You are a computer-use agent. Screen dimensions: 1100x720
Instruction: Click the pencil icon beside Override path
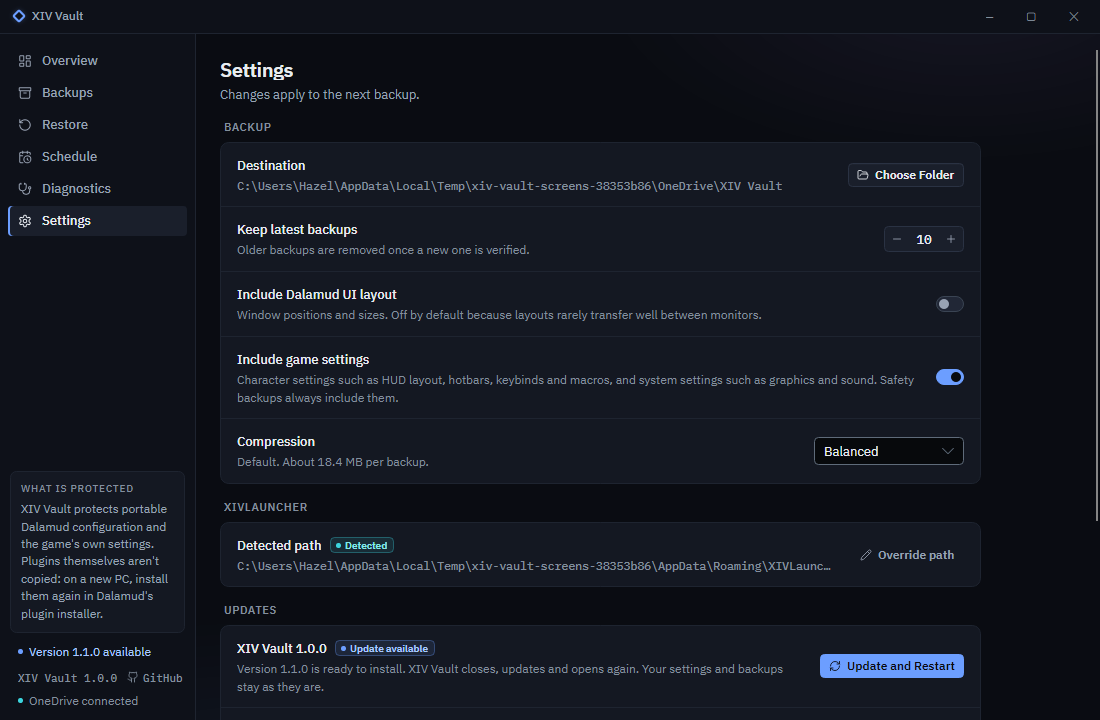click(866, 555)
